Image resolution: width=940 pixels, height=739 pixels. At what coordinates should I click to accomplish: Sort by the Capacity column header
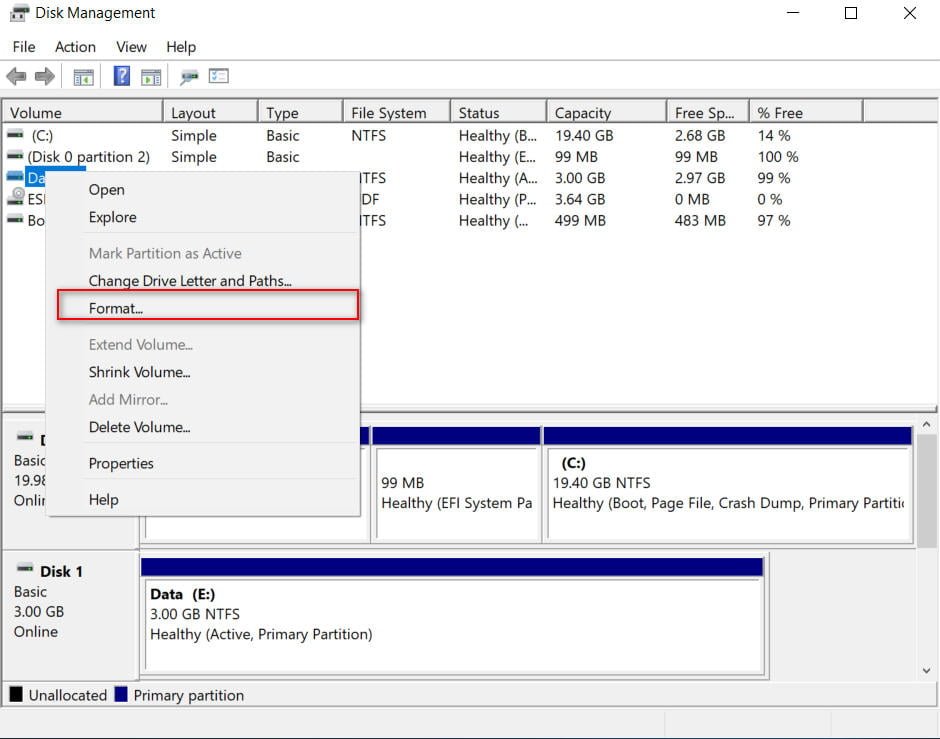coord(582,113)
